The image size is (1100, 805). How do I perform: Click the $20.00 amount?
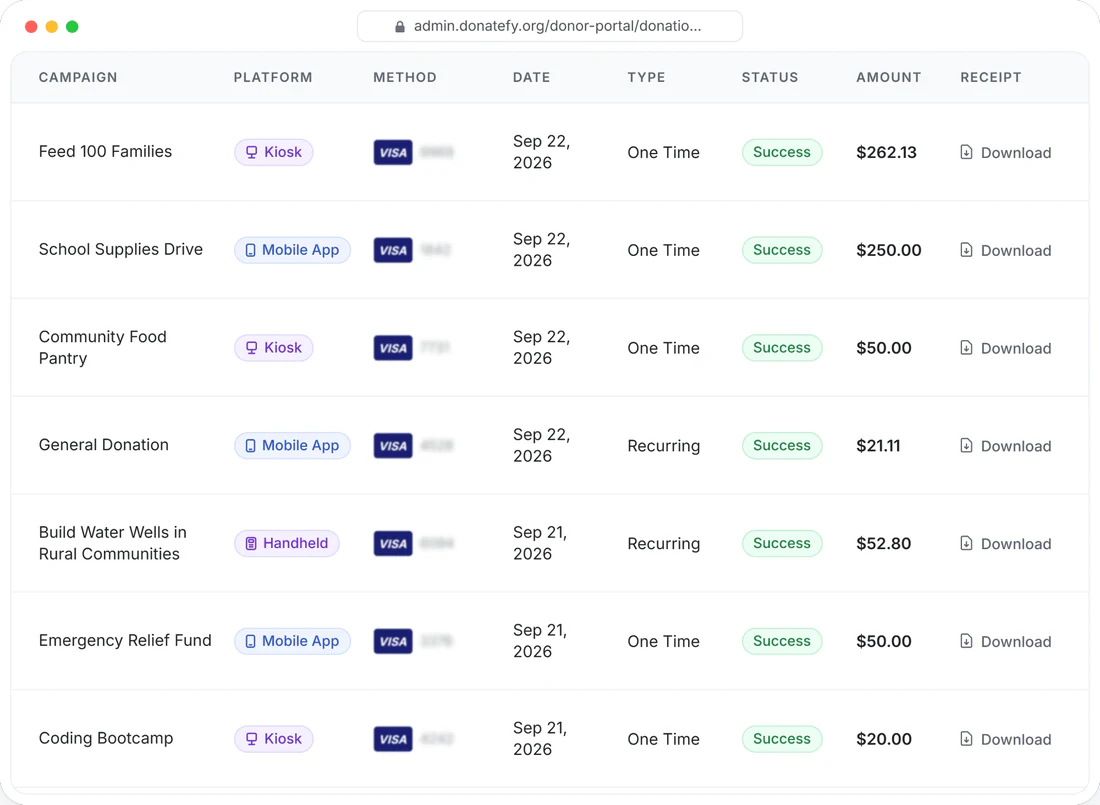tap(884, 738)
